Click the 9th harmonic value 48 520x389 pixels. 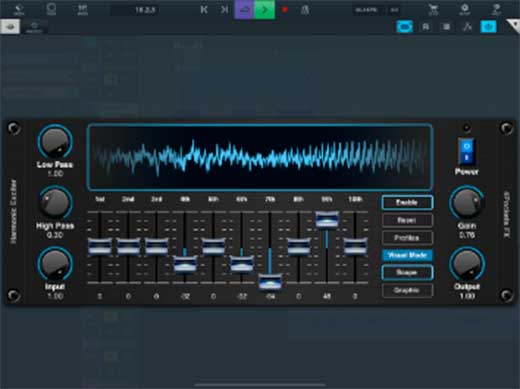[327, 296]
